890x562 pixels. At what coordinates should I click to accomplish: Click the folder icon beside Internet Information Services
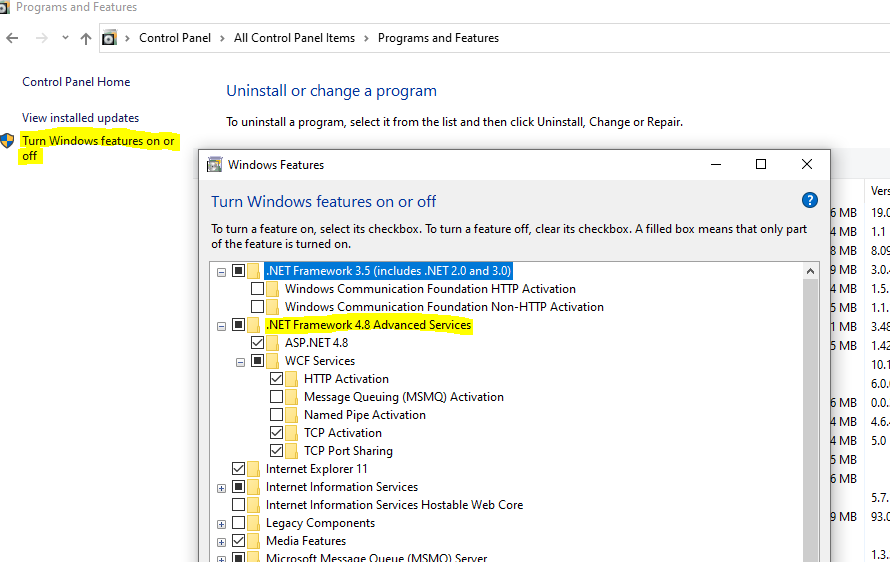pyautogui.click(x=254, y=486)
